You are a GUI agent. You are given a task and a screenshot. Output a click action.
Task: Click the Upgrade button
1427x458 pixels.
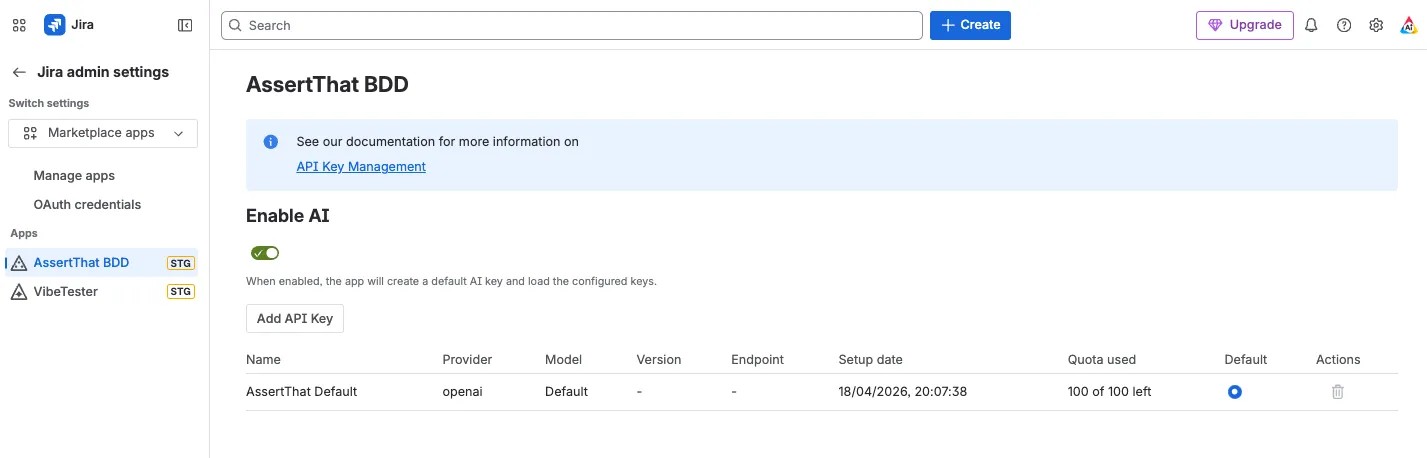(x=1245, y=25)
